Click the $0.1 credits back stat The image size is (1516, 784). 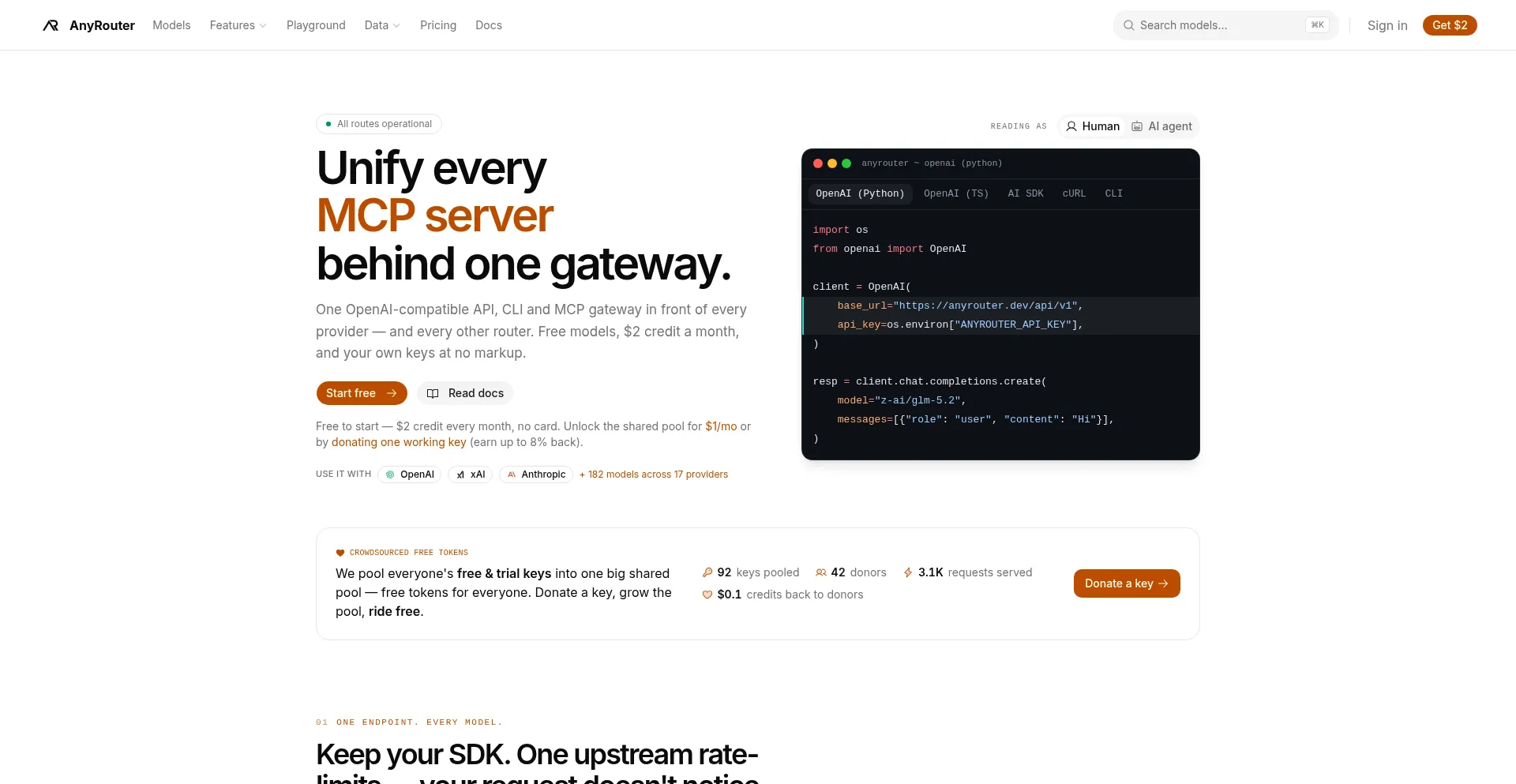pos(782,595)
